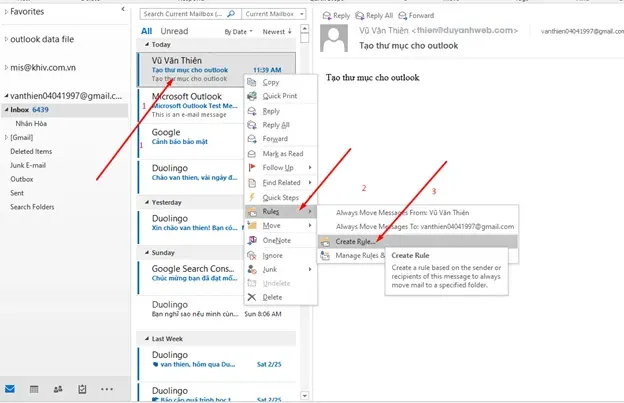Click the Junk icon in context menu
The image size is (624, 403).
tap(252, 269)
